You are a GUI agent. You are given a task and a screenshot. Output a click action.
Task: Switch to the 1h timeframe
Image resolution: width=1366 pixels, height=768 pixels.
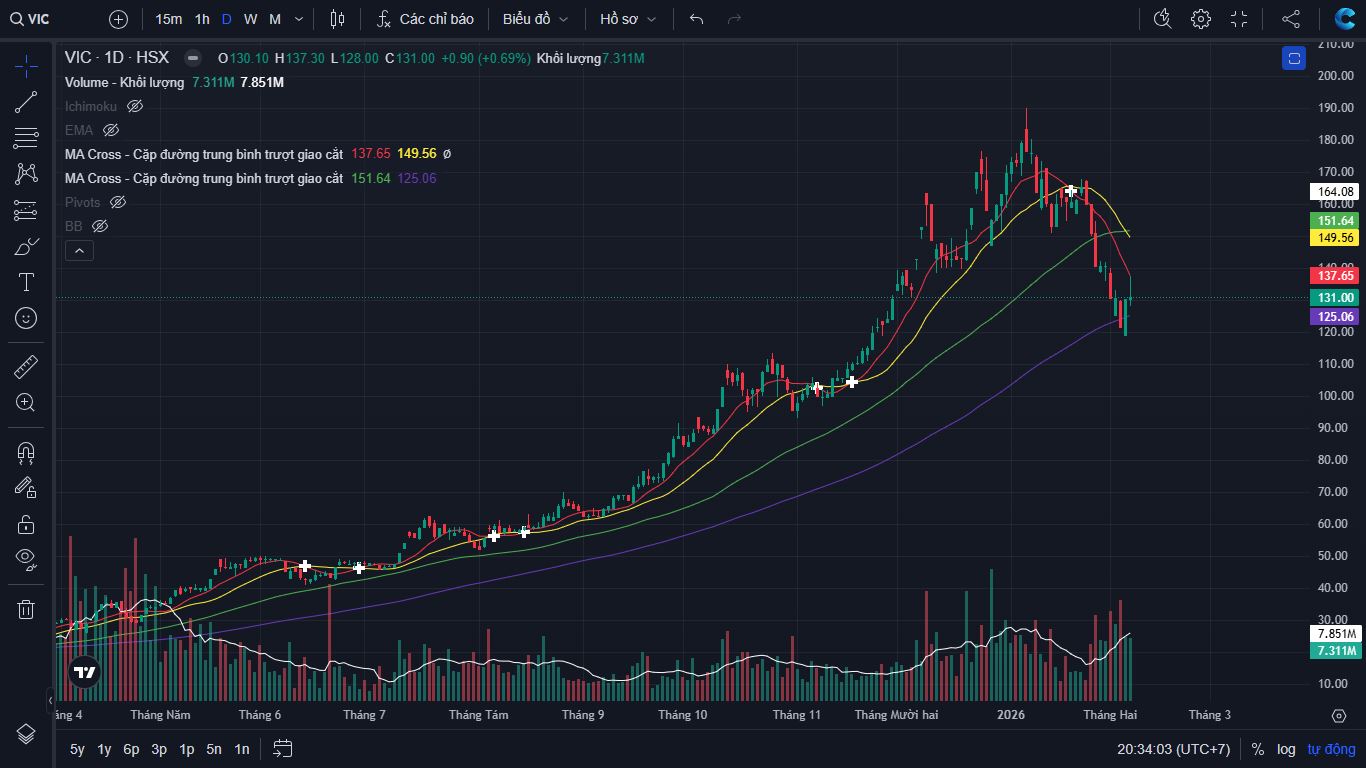(202, 19)
